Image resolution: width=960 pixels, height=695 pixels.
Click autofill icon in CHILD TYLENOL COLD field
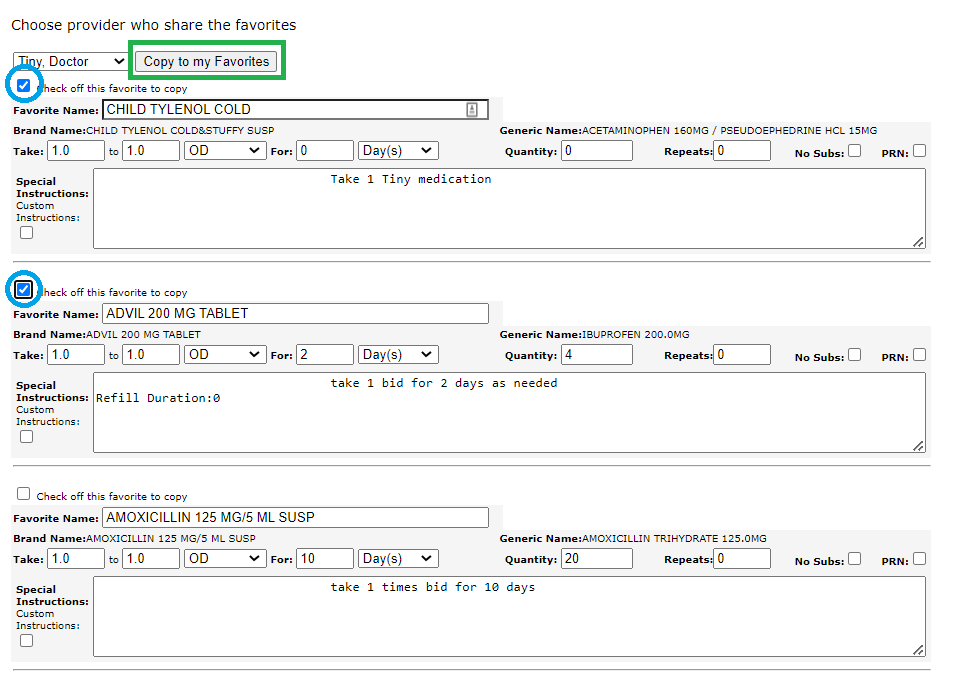[x=472, y=109]
